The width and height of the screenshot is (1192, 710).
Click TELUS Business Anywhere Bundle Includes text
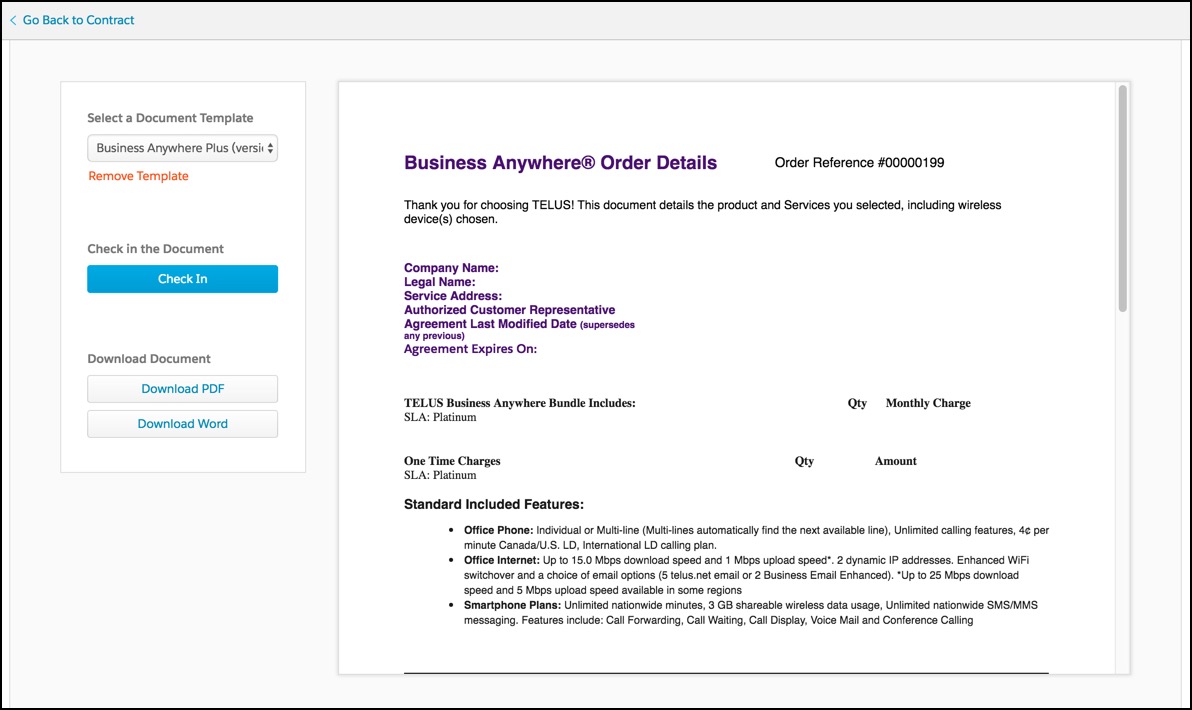click(x=519, y=403)
